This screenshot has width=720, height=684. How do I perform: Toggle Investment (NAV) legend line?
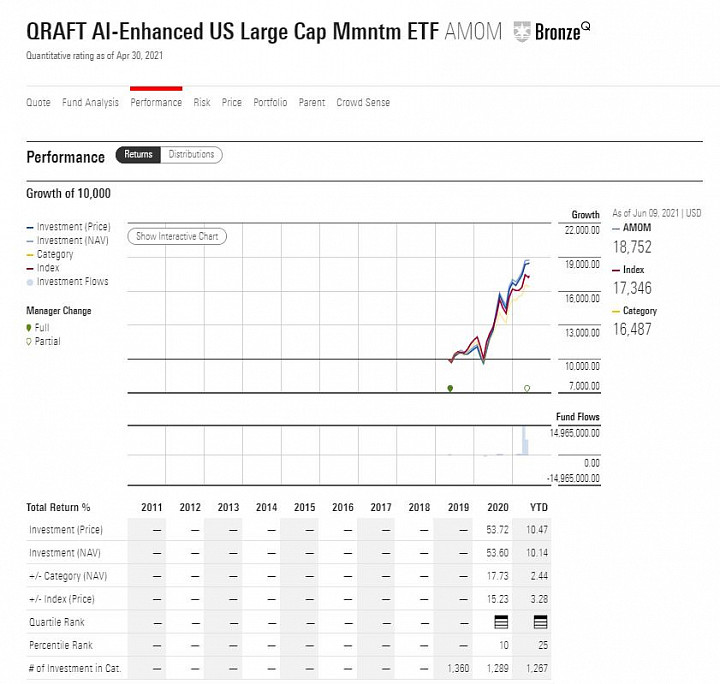tap(68, 241)
